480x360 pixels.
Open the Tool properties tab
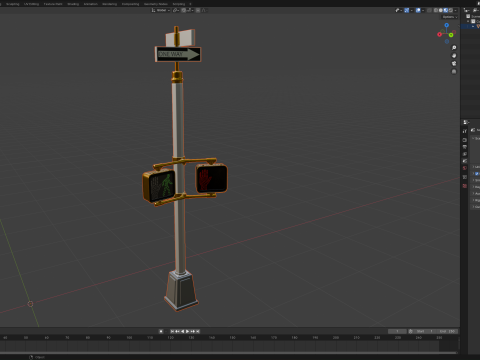coord(465,131)
